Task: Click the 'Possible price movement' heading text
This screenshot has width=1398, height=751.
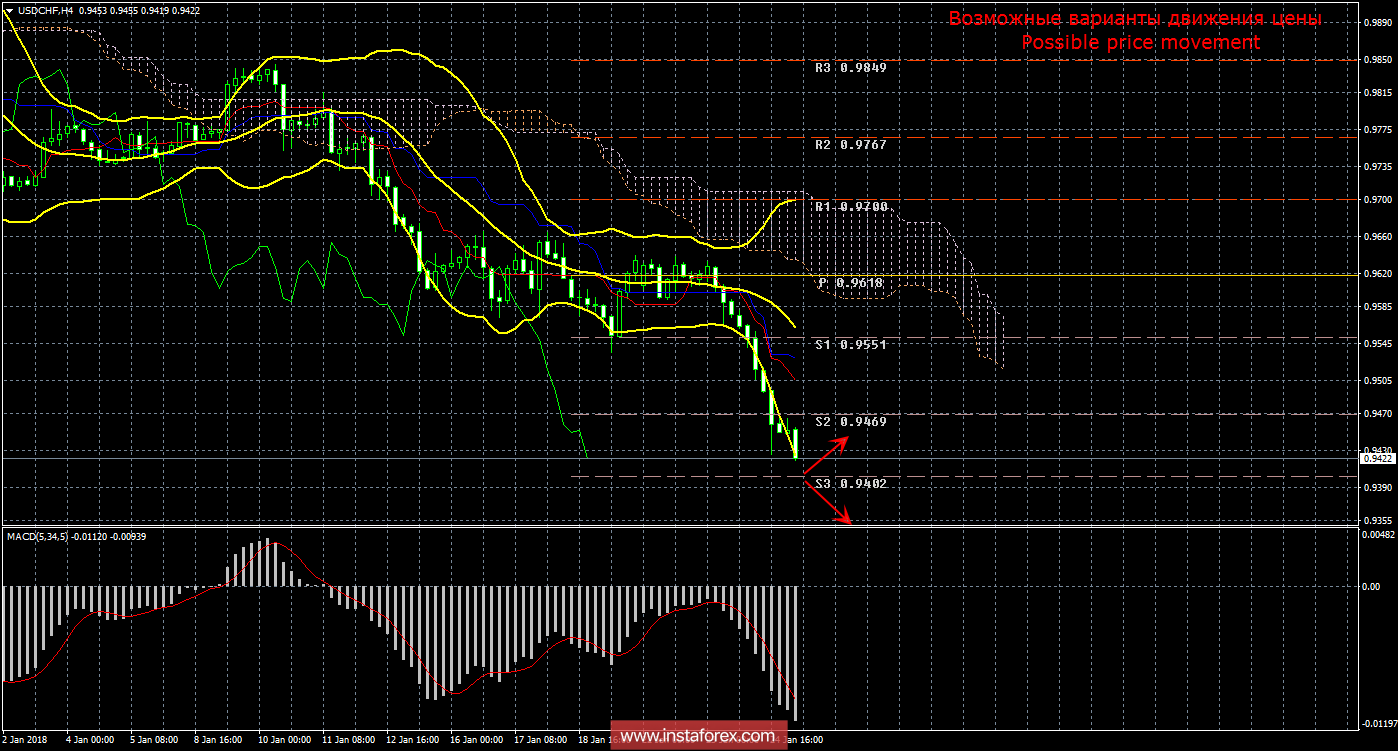Action: (x=1140, y=43)
